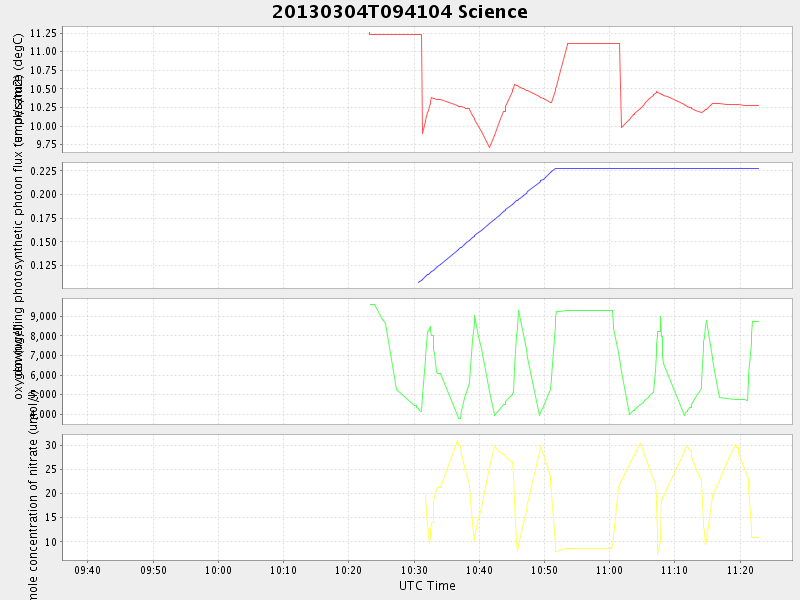
Task: Select the 0.200 photon flux tick
Action: point(43,194)
